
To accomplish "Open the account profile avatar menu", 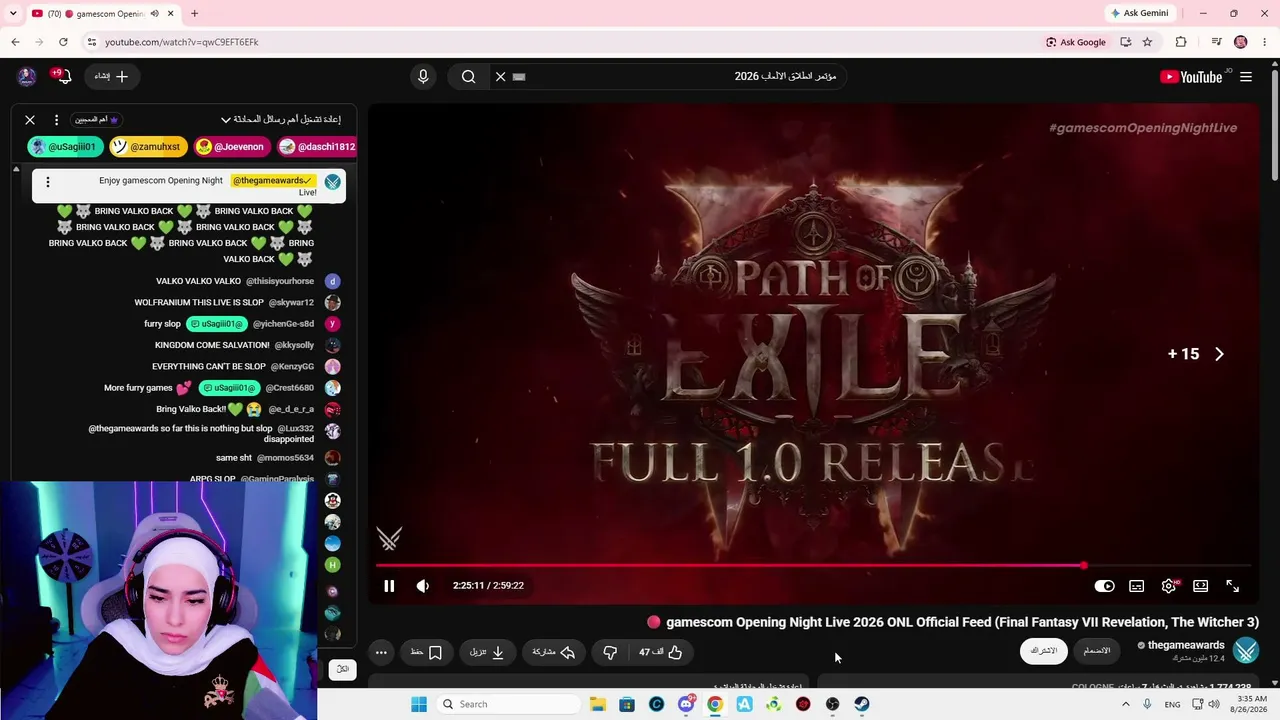I will point(27,76).
